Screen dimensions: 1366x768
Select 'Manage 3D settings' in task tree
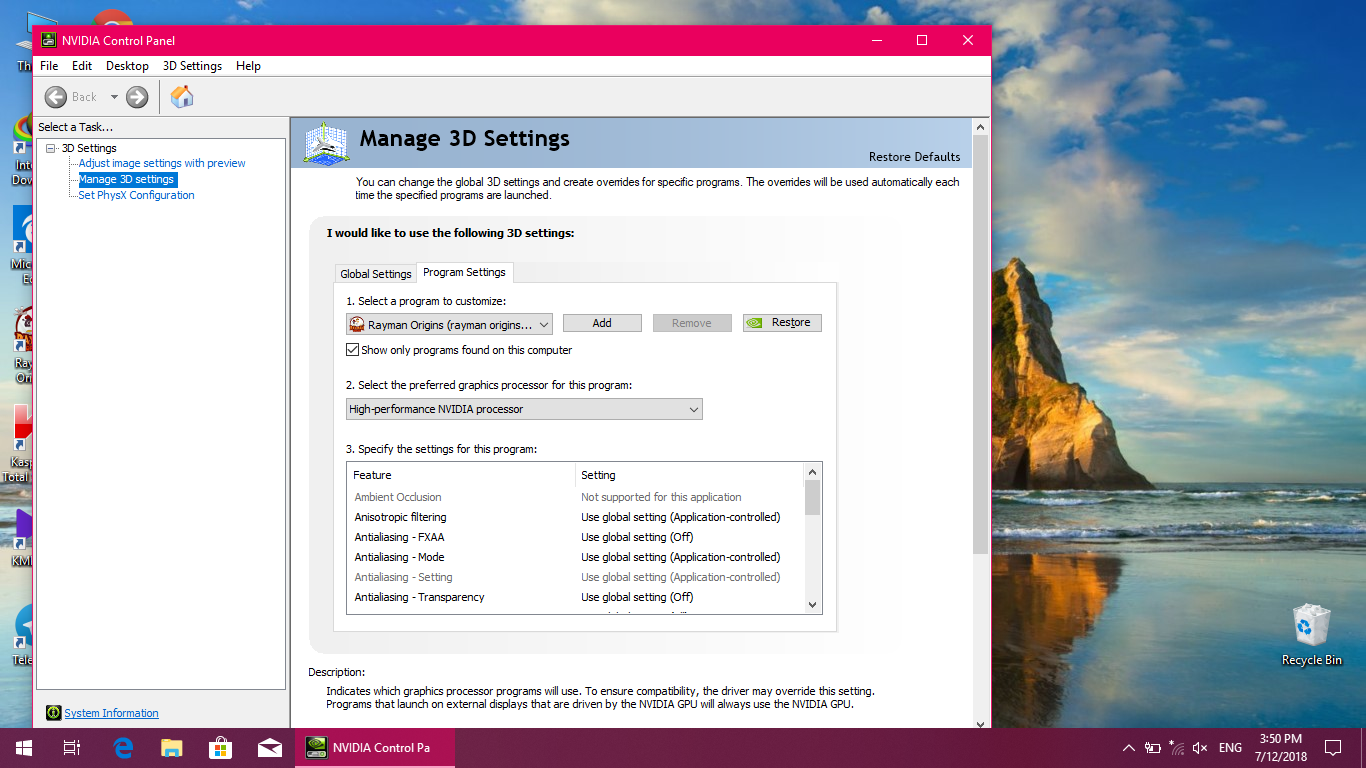click(x=127, y=179)
